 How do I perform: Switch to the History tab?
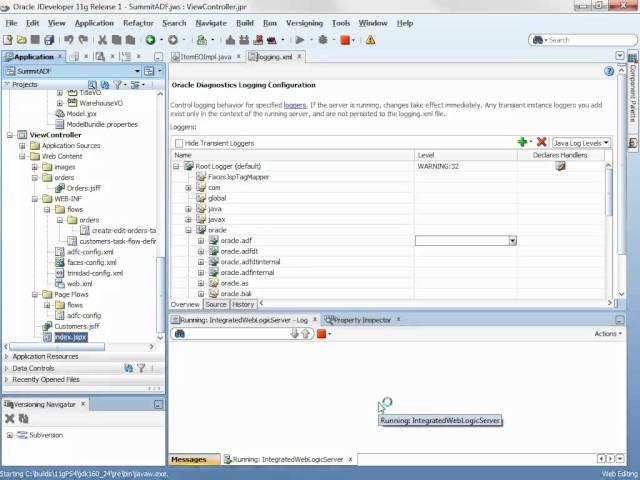243,304
